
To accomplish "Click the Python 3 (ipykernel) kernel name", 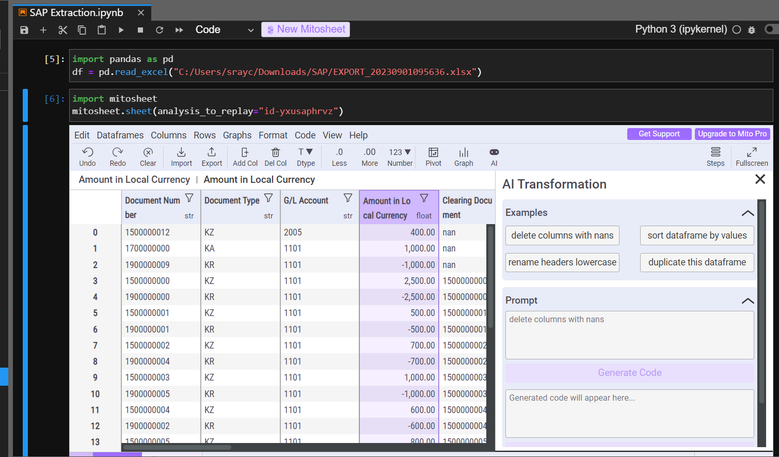I will coord(681,29).
